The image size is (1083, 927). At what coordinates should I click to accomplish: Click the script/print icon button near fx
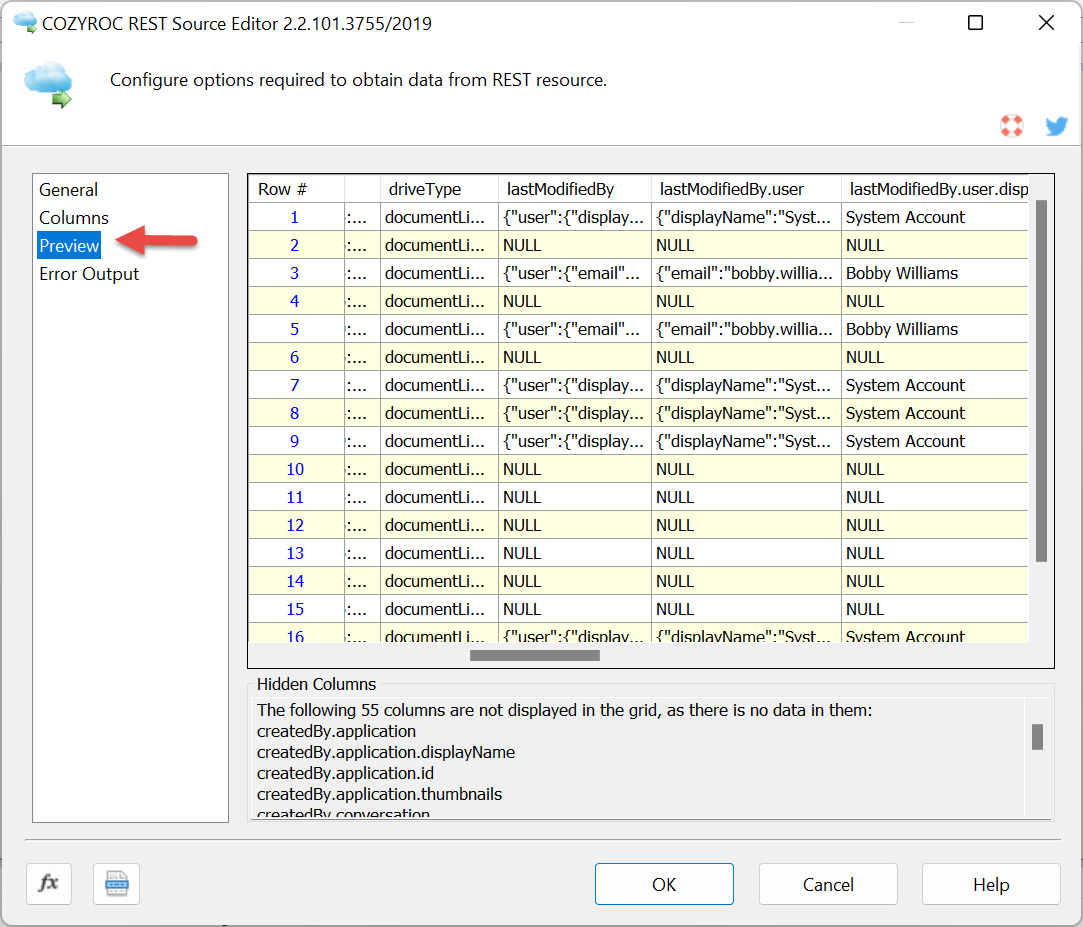point(116,883)
